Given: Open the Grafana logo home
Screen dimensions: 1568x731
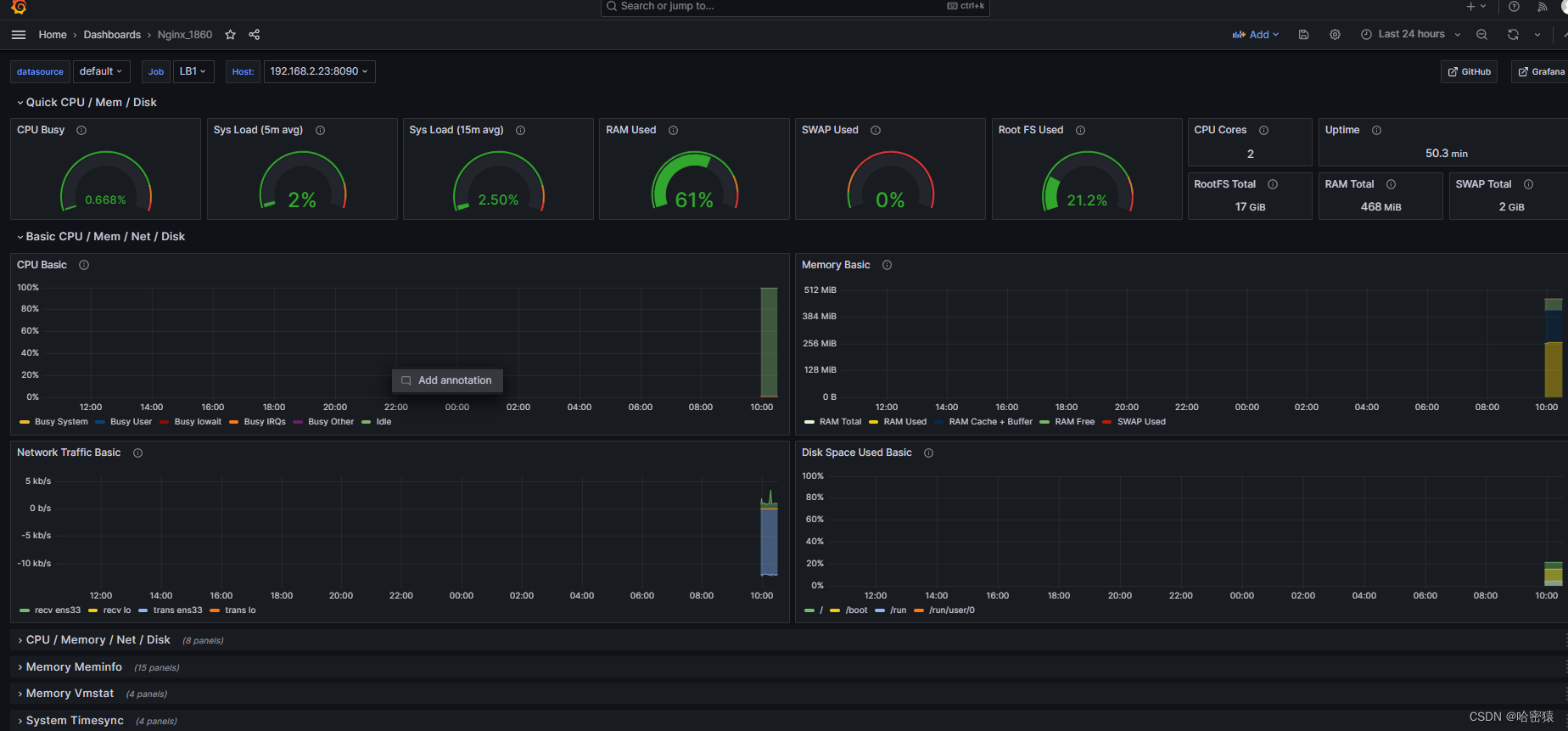Looking at the screenshot, I should 19,7.
